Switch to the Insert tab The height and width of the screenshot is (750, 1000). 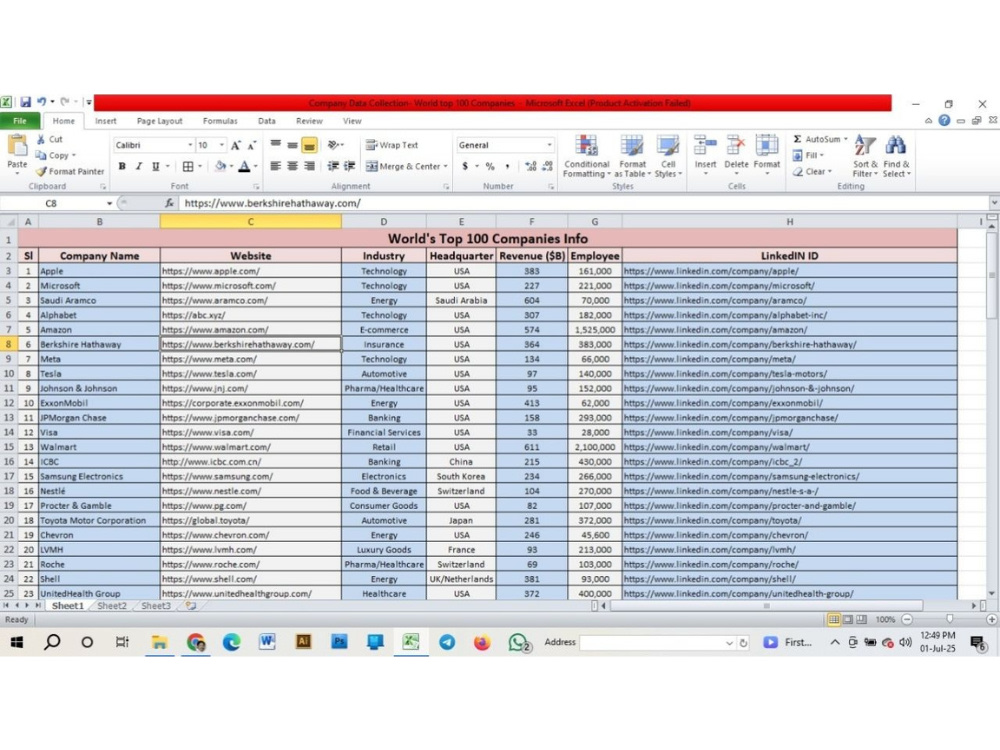(x=106, y=121)
